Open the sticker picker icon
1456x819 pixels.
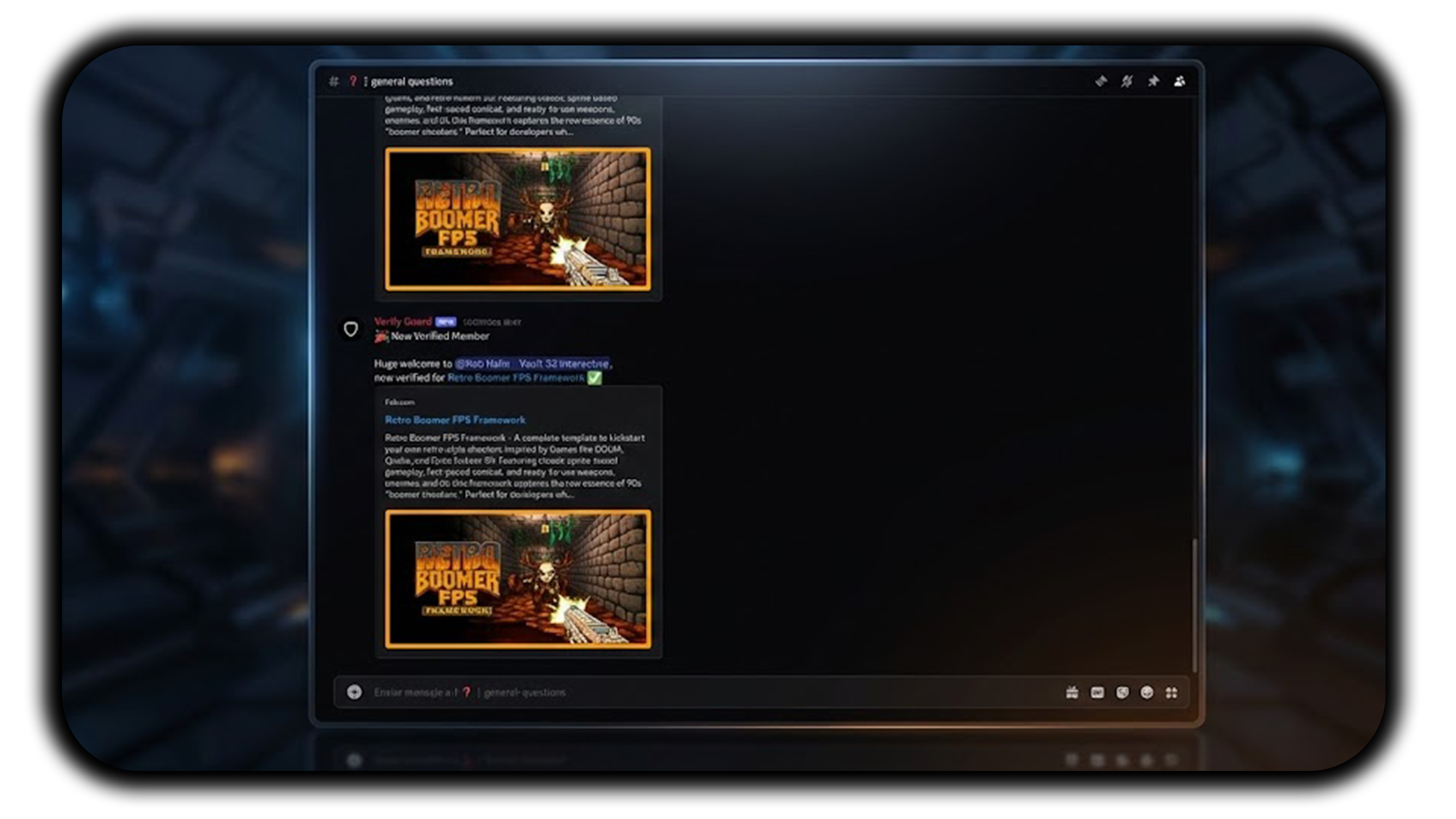click(x=1122, y=692)
